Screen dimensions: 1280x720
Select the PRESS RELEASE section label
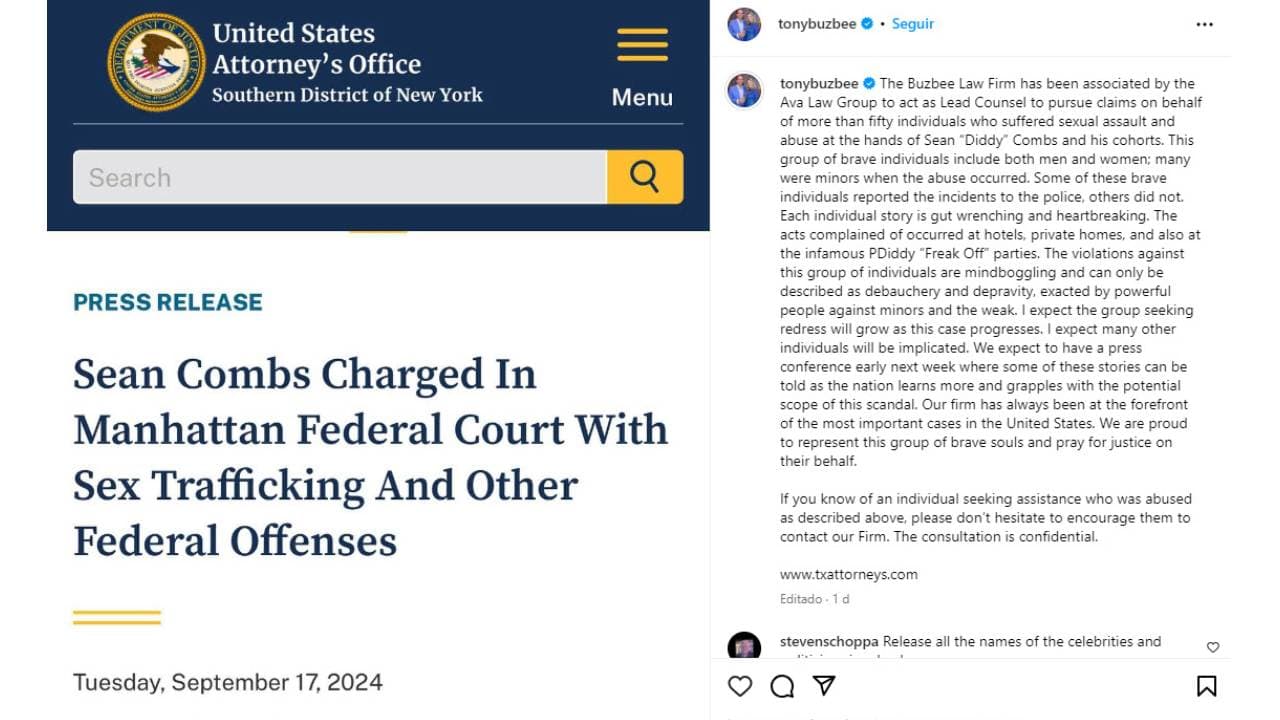(x=167, y=302)
